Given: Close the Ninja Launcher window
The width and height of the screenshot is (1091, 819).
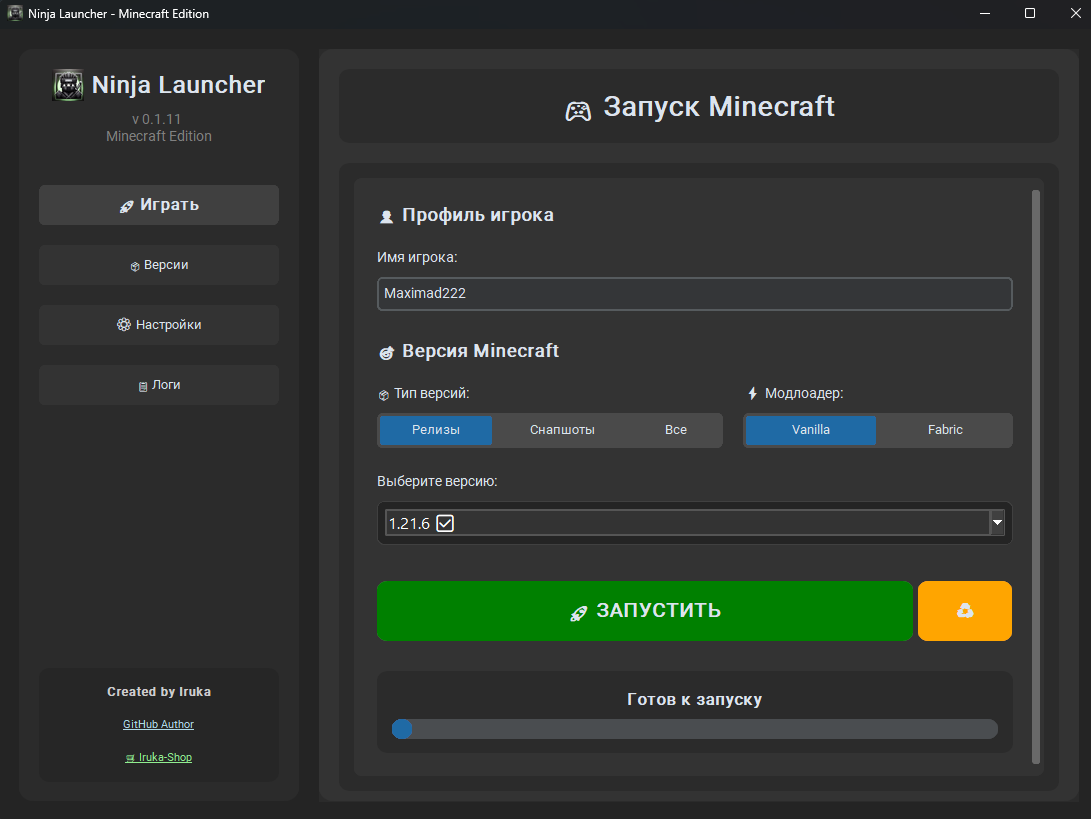Looking at the screenshot, I should 1075,13.
